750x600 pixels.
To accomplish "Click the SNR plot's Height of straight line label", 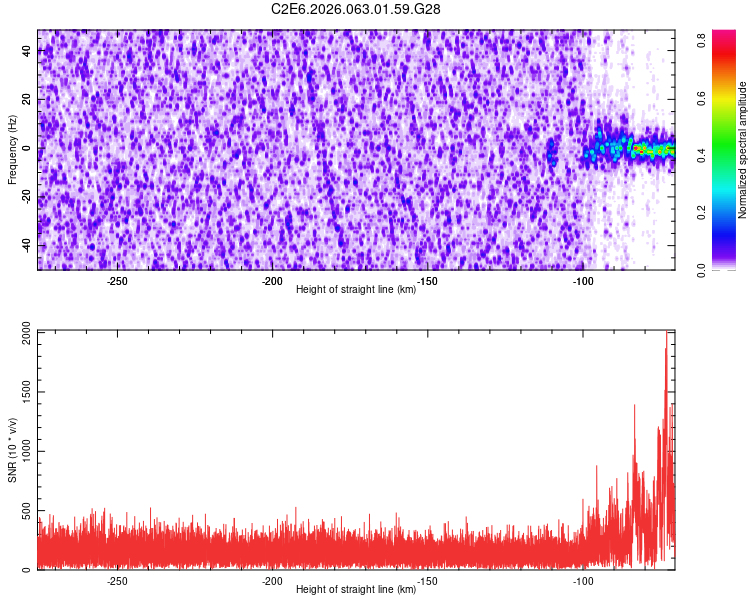I will (x=356, y=589).
